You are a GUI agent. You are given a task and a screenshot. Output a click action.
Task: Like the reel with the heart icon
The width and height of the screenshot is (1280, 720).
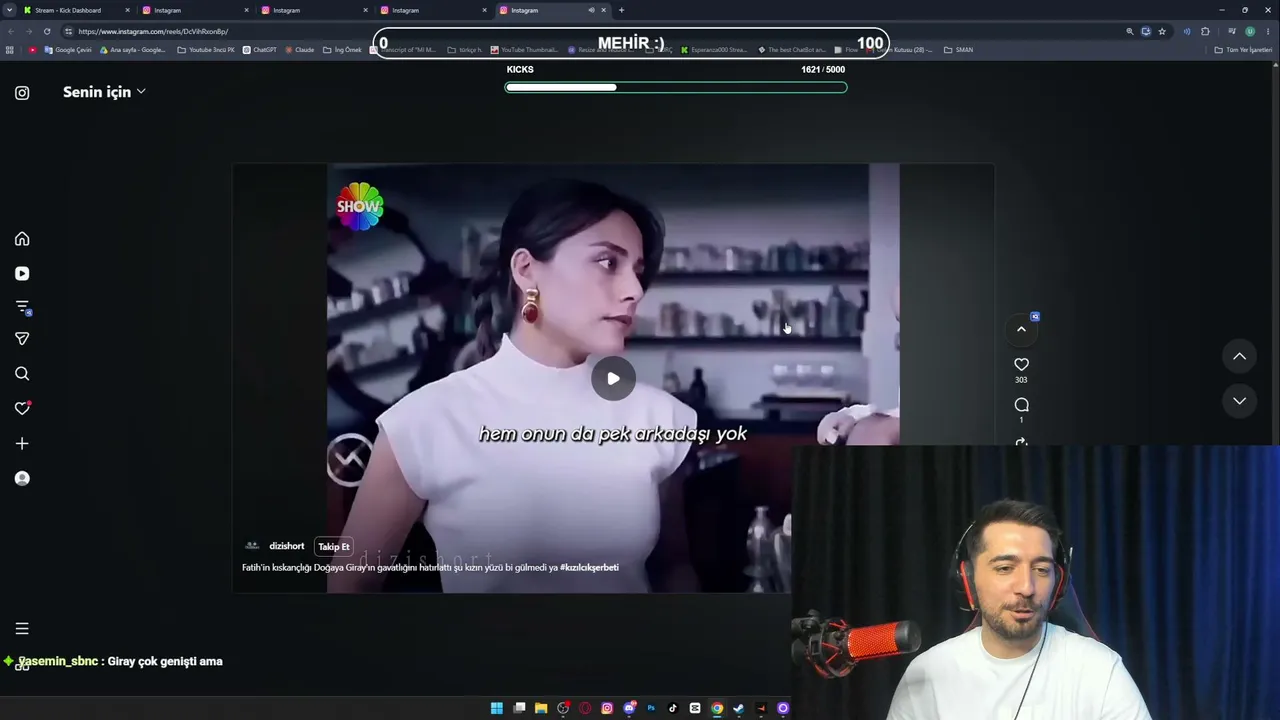[1021, 365]
